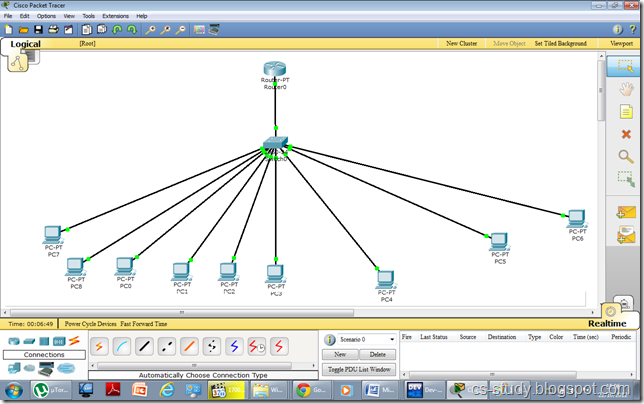Click the PC4 computer icon
Image resolution: width=644 pixels, height=404 pixels.
coord(386,279)
